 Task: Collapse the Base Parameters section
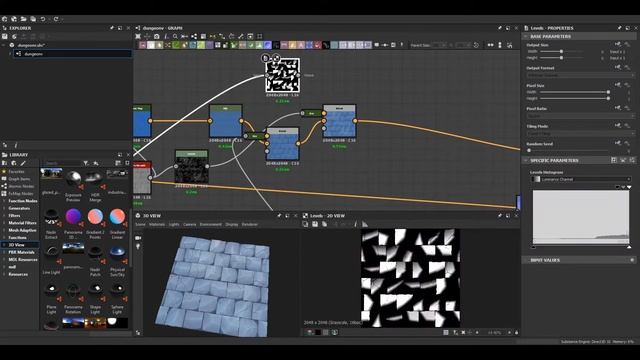pyautogui.click(x=526, y=36)
